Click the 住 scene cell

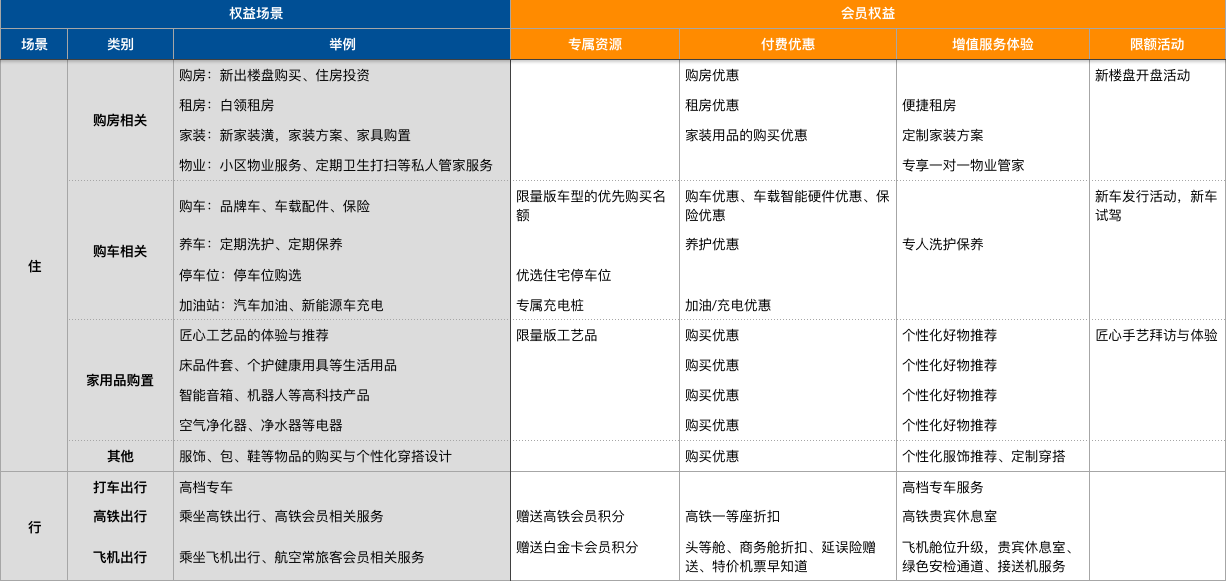pos(34,266)
